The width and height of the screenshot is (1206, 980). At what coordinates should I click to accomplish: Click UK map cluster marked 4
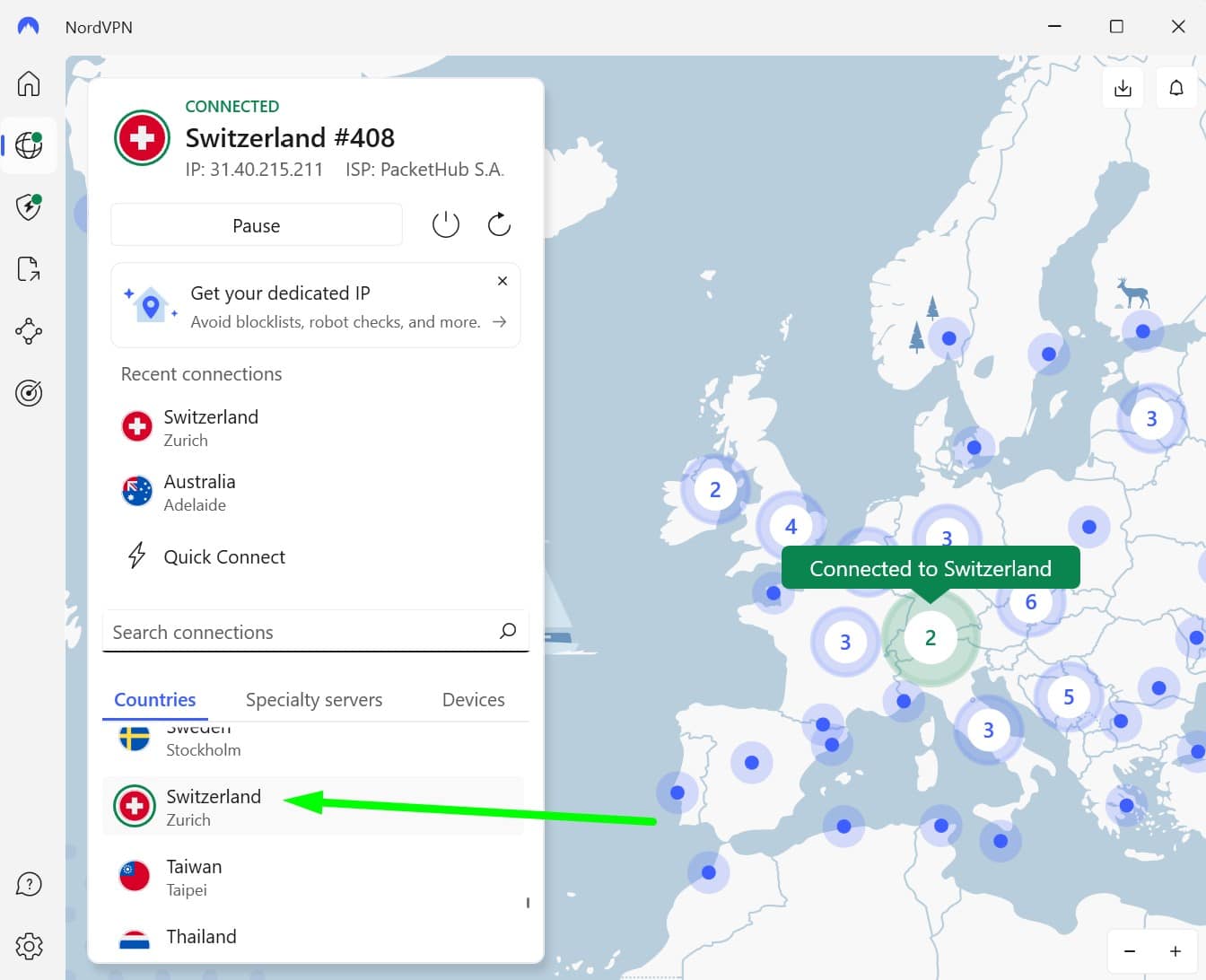(791, 526)
